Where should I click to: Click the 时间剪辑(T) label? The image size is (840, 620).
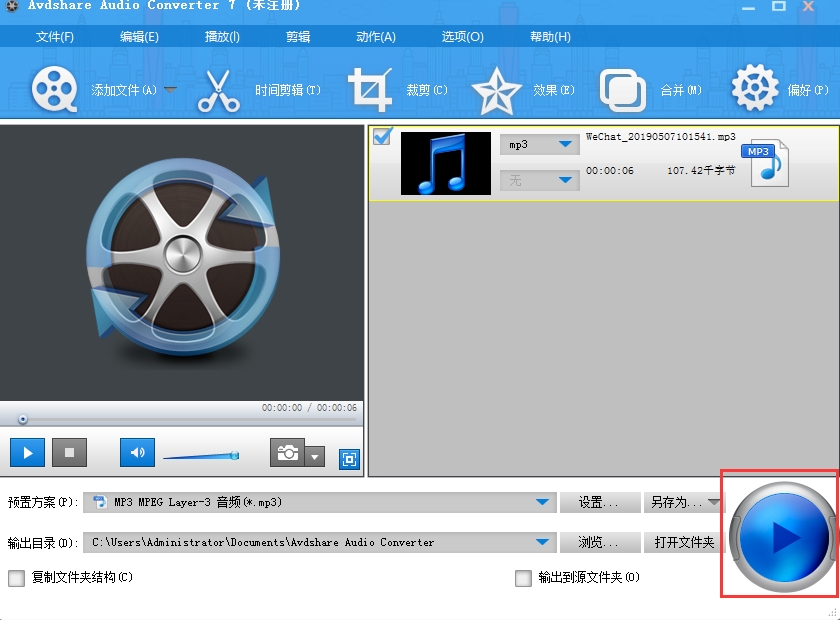coord(288,90)
